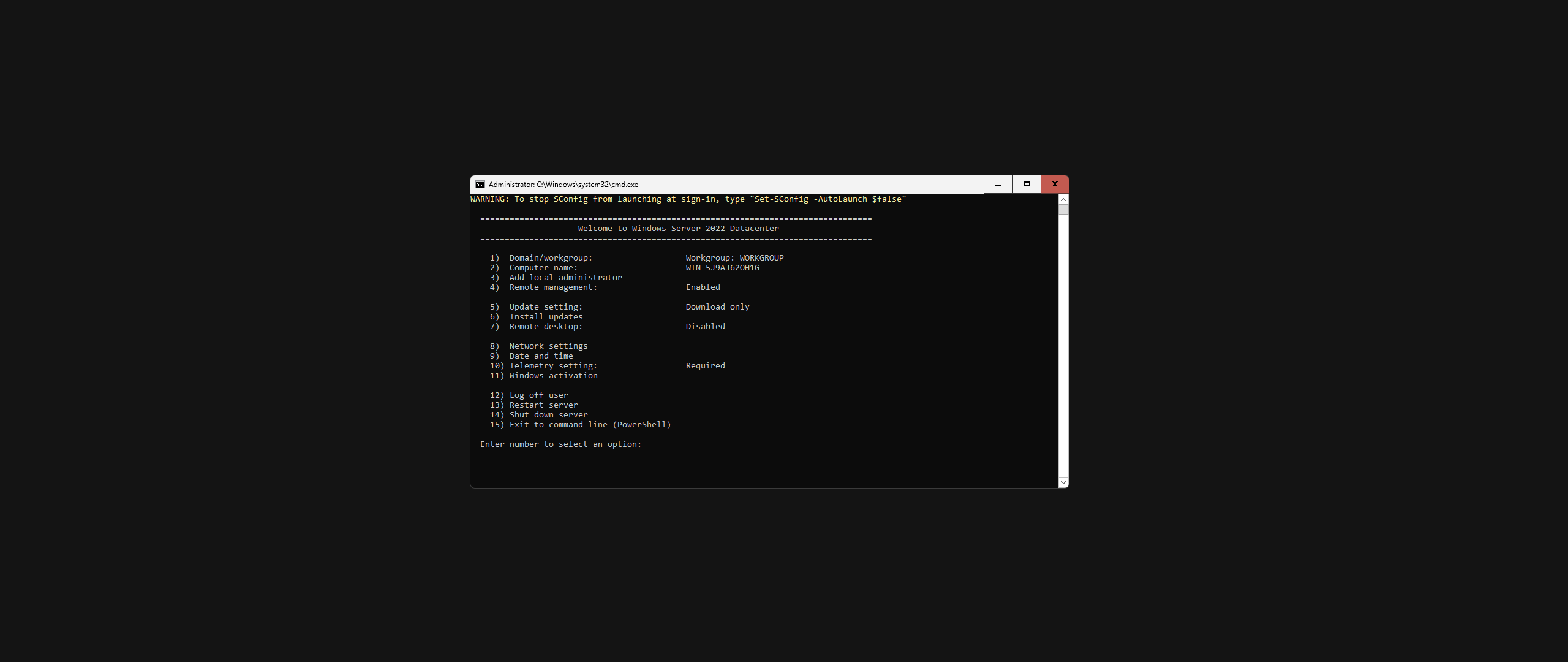Click the '1) Domain/workgroup:' line

point(541,258)
